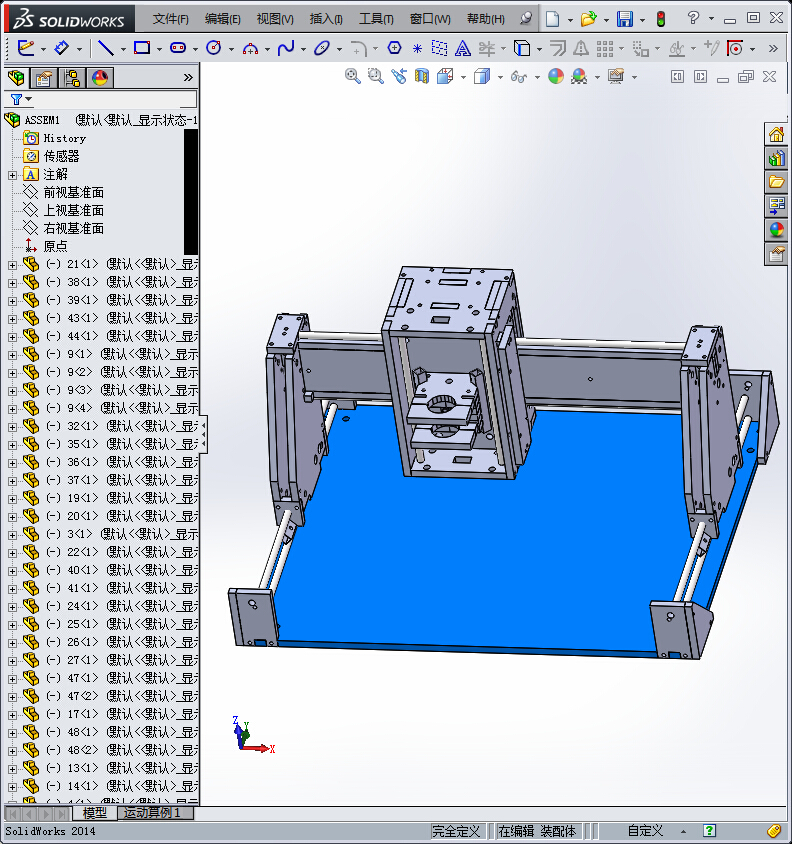The image size is (792, 844).
Task: Click Hide/Show Items glasses icon
Action: [518, 77]
